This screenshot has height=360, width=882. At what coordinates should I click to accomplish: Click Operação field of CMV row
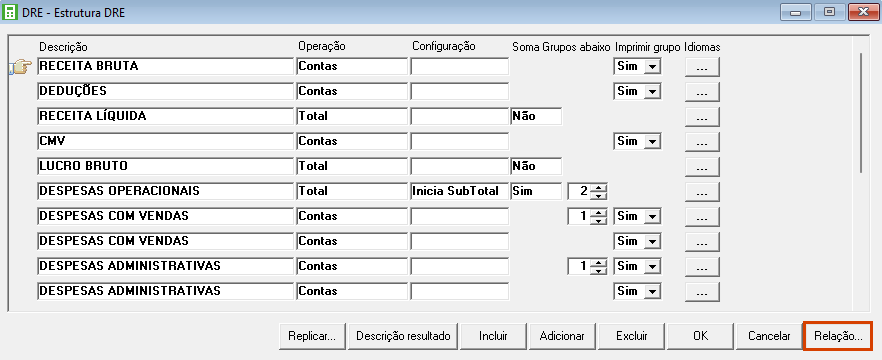352,141
